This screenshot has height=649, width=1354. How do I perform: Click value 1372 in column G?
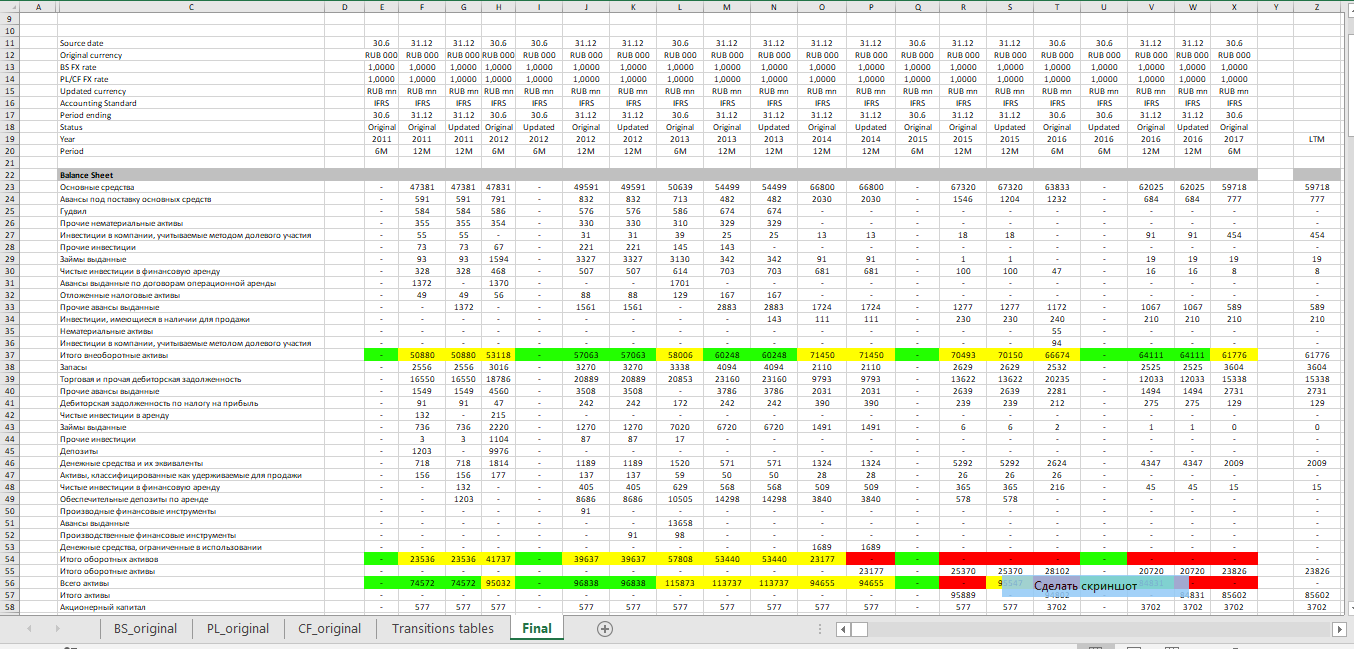point(463,307)
